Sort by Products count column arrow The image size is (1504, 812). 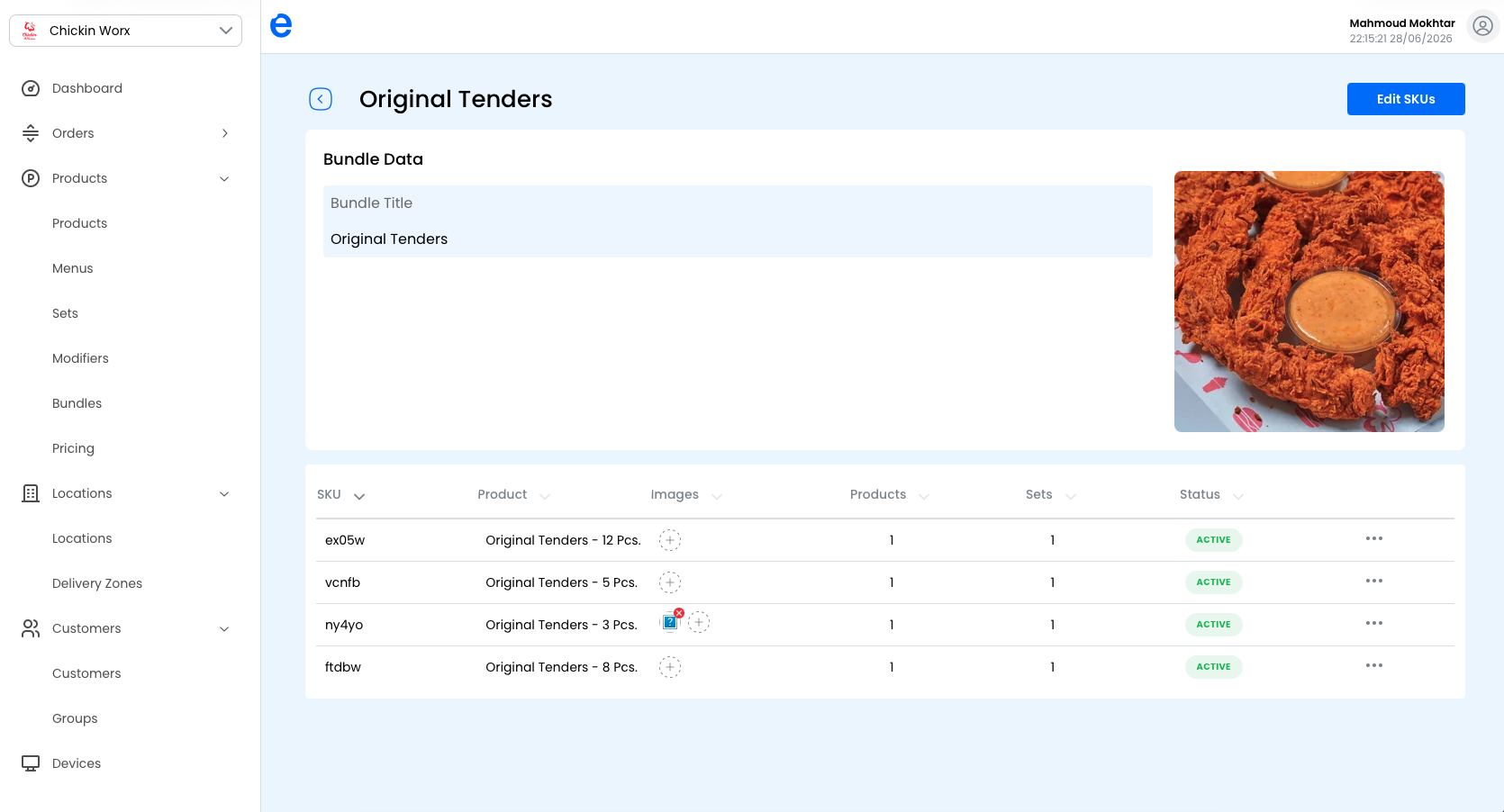(924, 496)
